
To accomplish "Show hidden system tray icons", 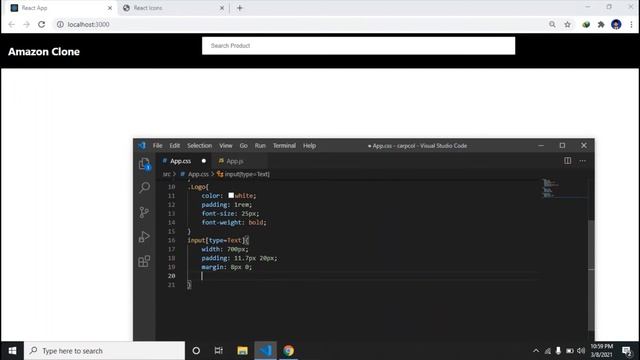I will tap(536, 351).
